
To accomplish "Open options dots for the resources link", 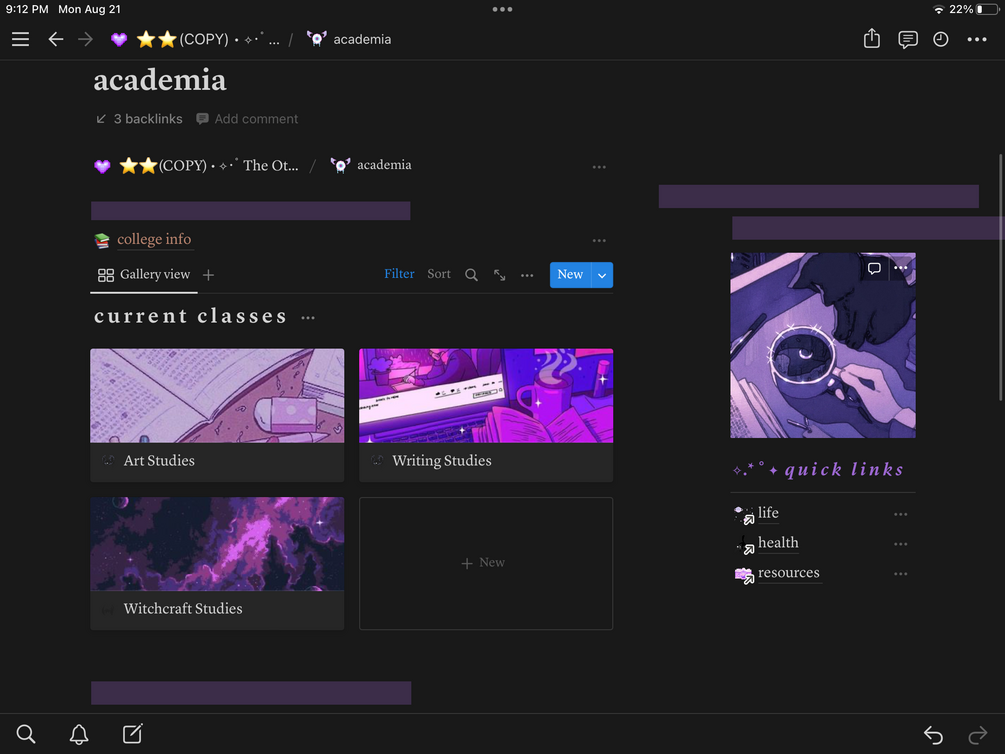I will pyautogui.click(x=901, y=574).
